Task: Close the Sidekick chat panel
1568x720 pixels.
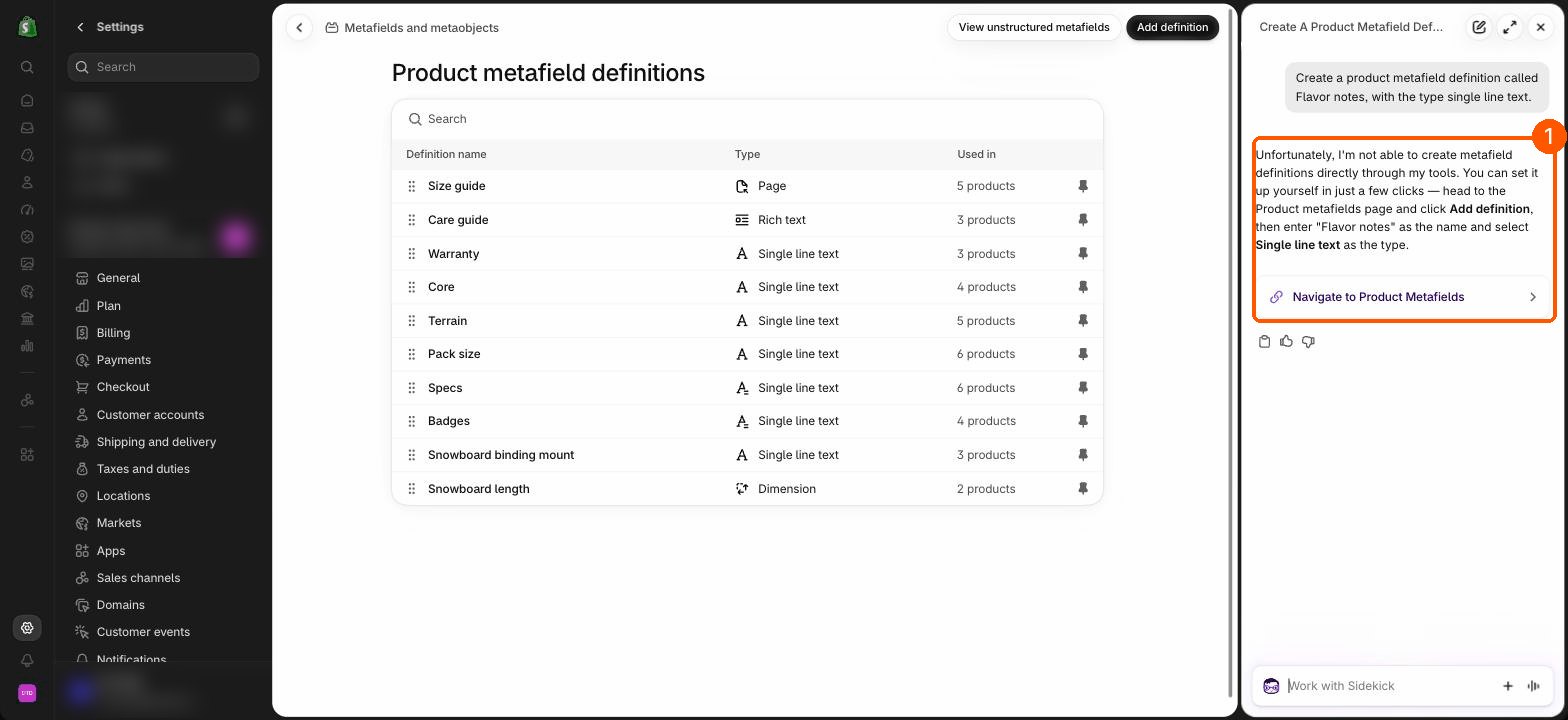Action: [1541, 27]
